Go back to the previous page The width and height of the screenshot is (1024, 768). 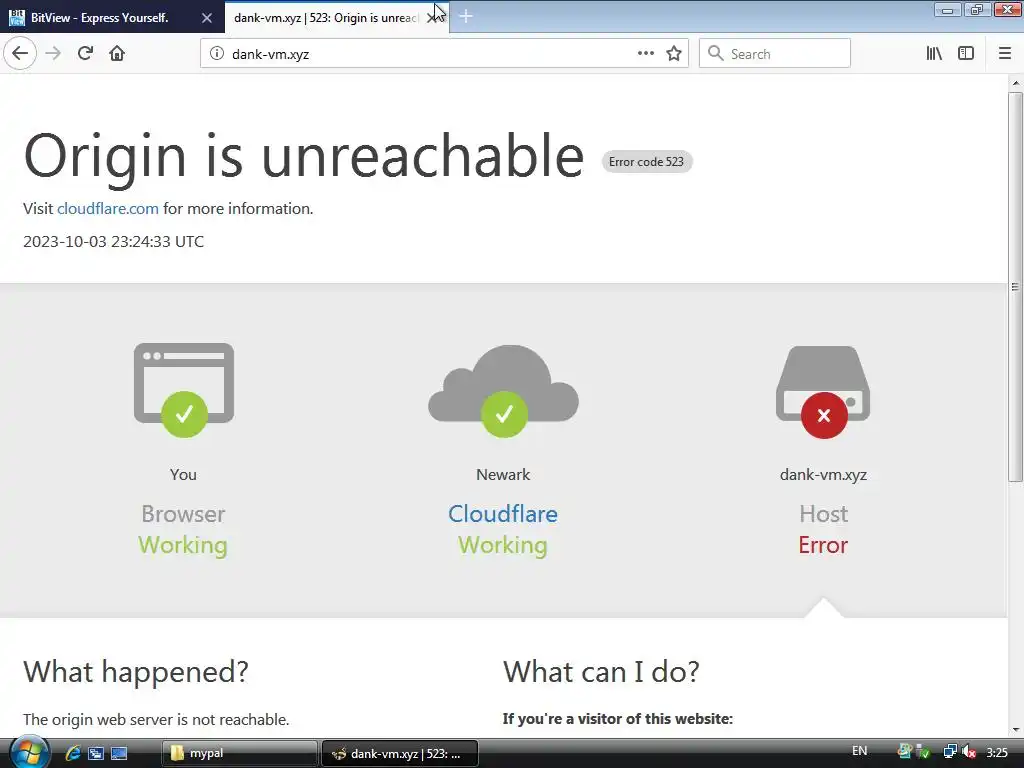pyautogui.click(x=20, y=54)
